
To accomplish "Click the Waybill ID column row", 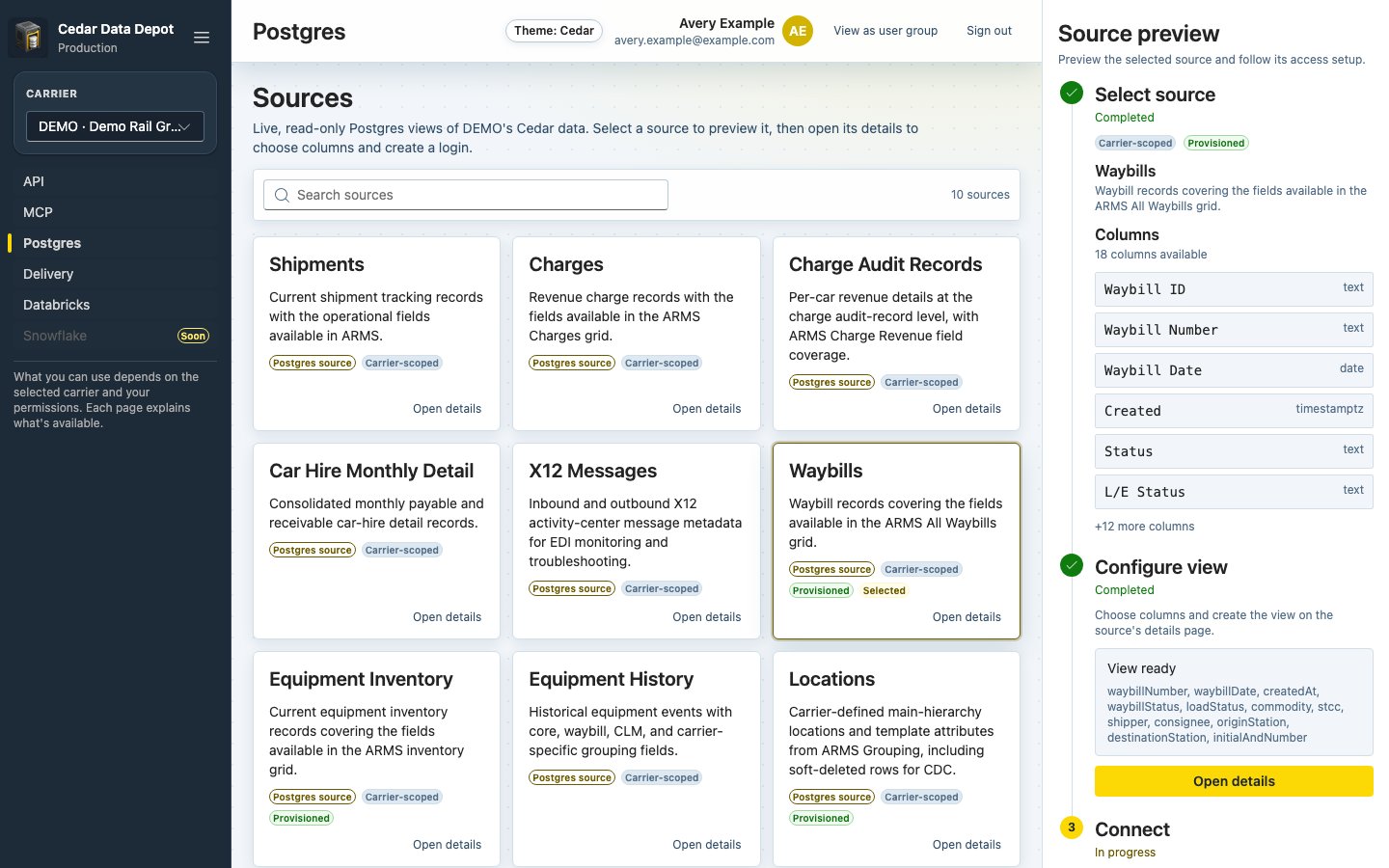I will (x=1234, y=289).
